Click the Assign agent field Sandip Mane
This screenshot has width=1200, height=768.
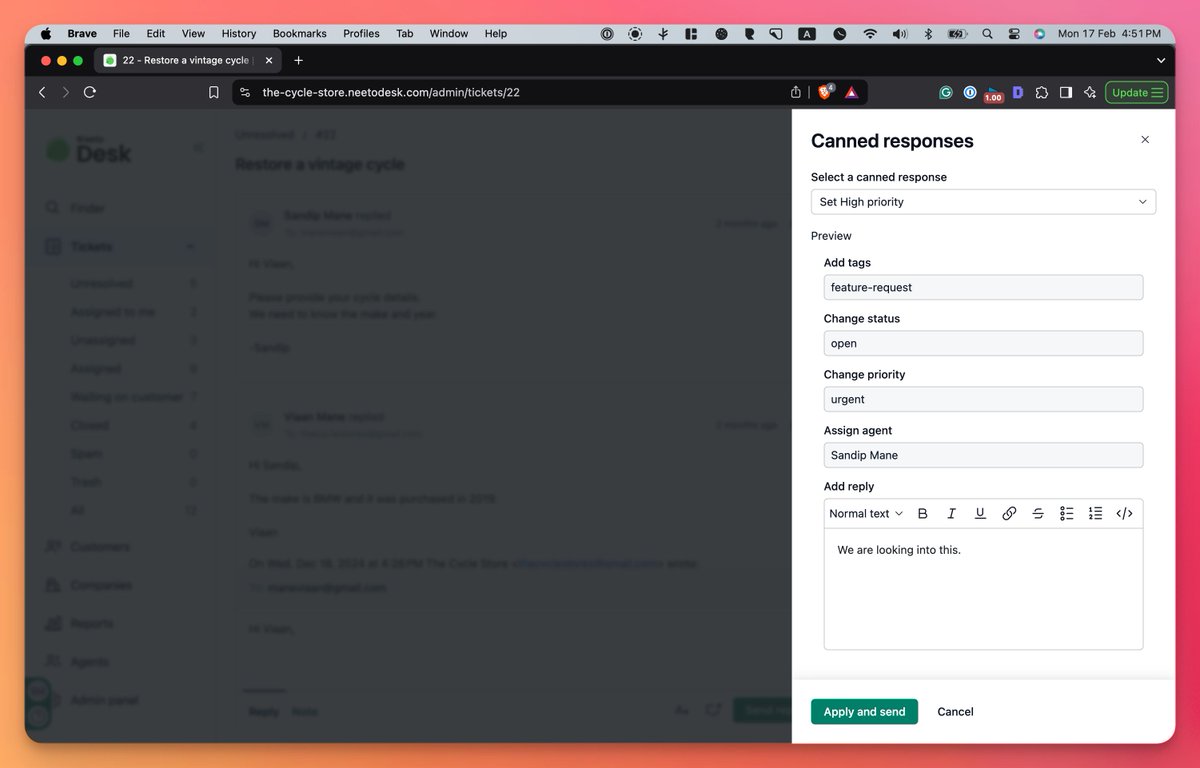coord(983,455)
